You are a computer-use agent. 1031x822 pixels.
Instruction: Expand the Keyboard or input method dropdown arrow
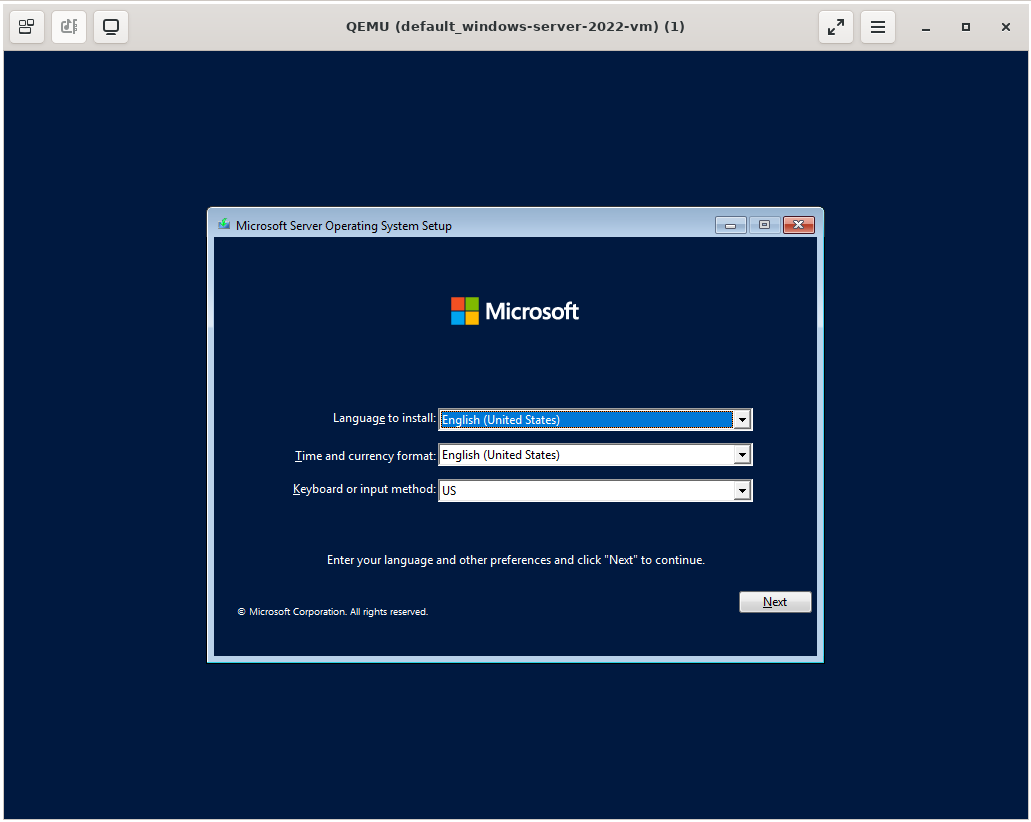[741, 491]
